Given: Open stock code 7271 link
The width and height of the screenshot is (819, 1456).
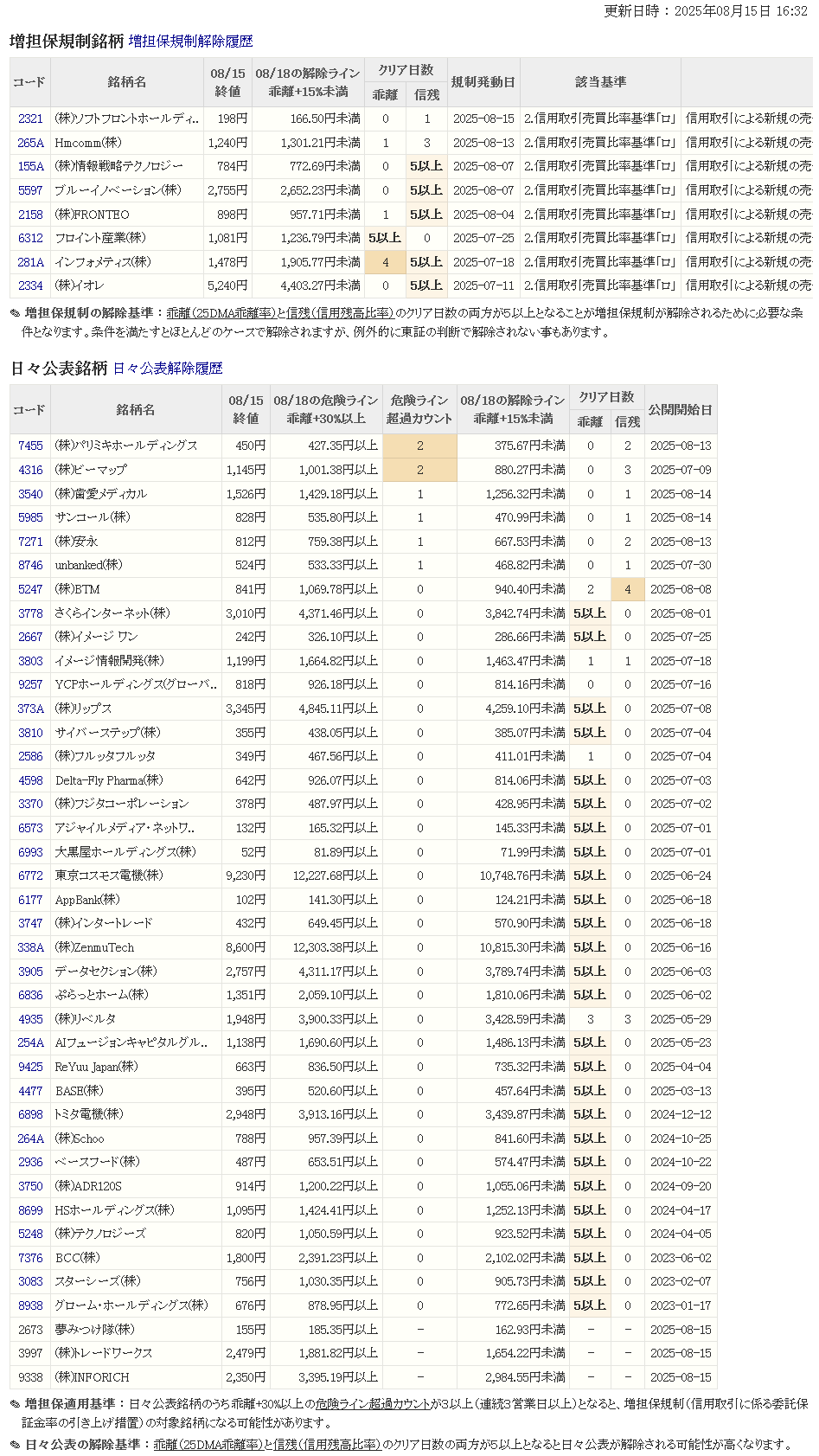Looking at the screenshot, I should click(30, 542).
